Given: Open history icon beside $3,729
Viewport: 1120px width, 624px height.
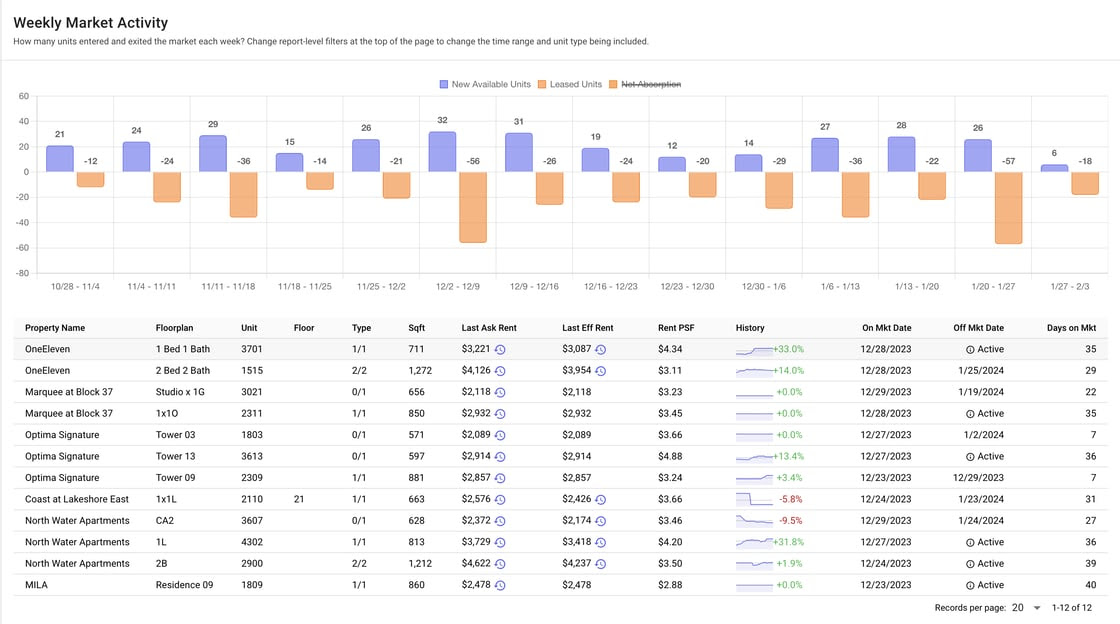Looking at the screenshot, I should [x=500, y=543].
